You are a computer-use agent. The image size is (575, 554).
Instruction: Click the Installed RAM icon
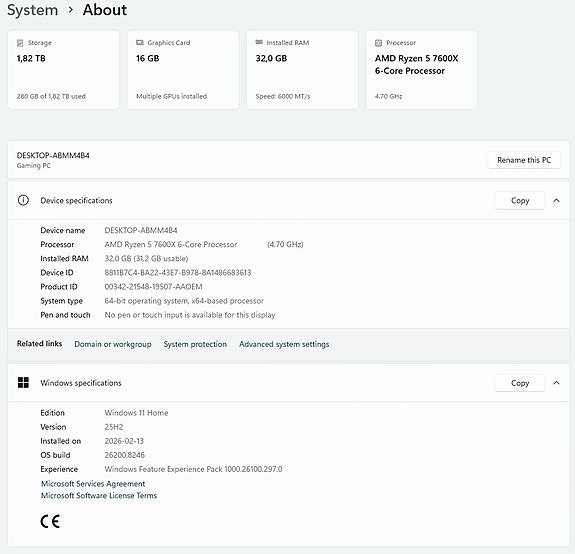[259, 43]
